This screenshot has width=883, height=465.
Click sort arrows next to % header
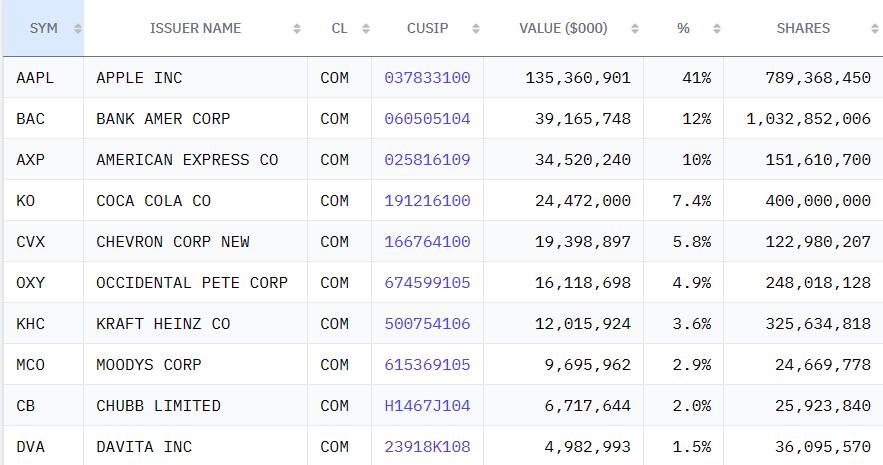click(716, 29)
